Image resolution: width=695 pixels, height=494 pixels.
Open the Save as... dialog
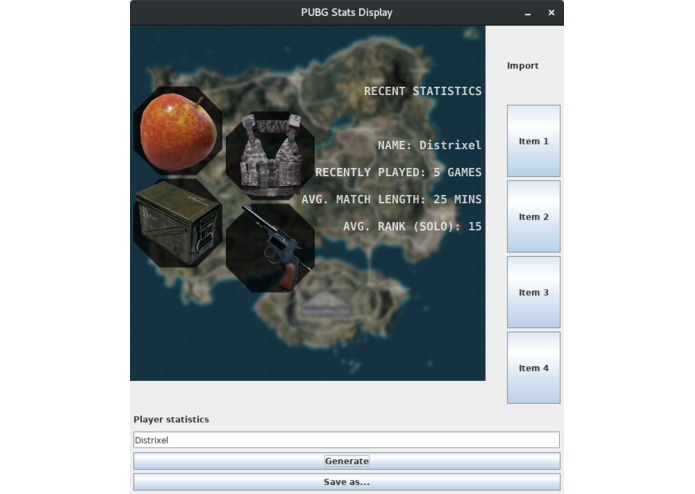[347, 482]
